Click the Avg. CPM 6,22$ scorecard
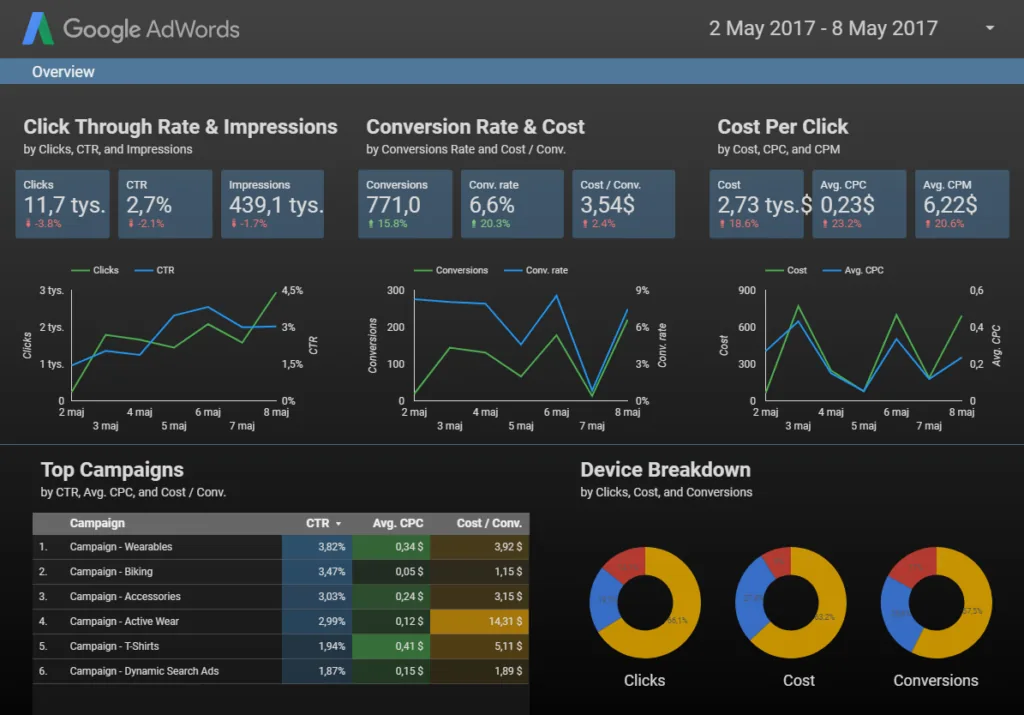The image size is (1024, 715). coord(962,204)
